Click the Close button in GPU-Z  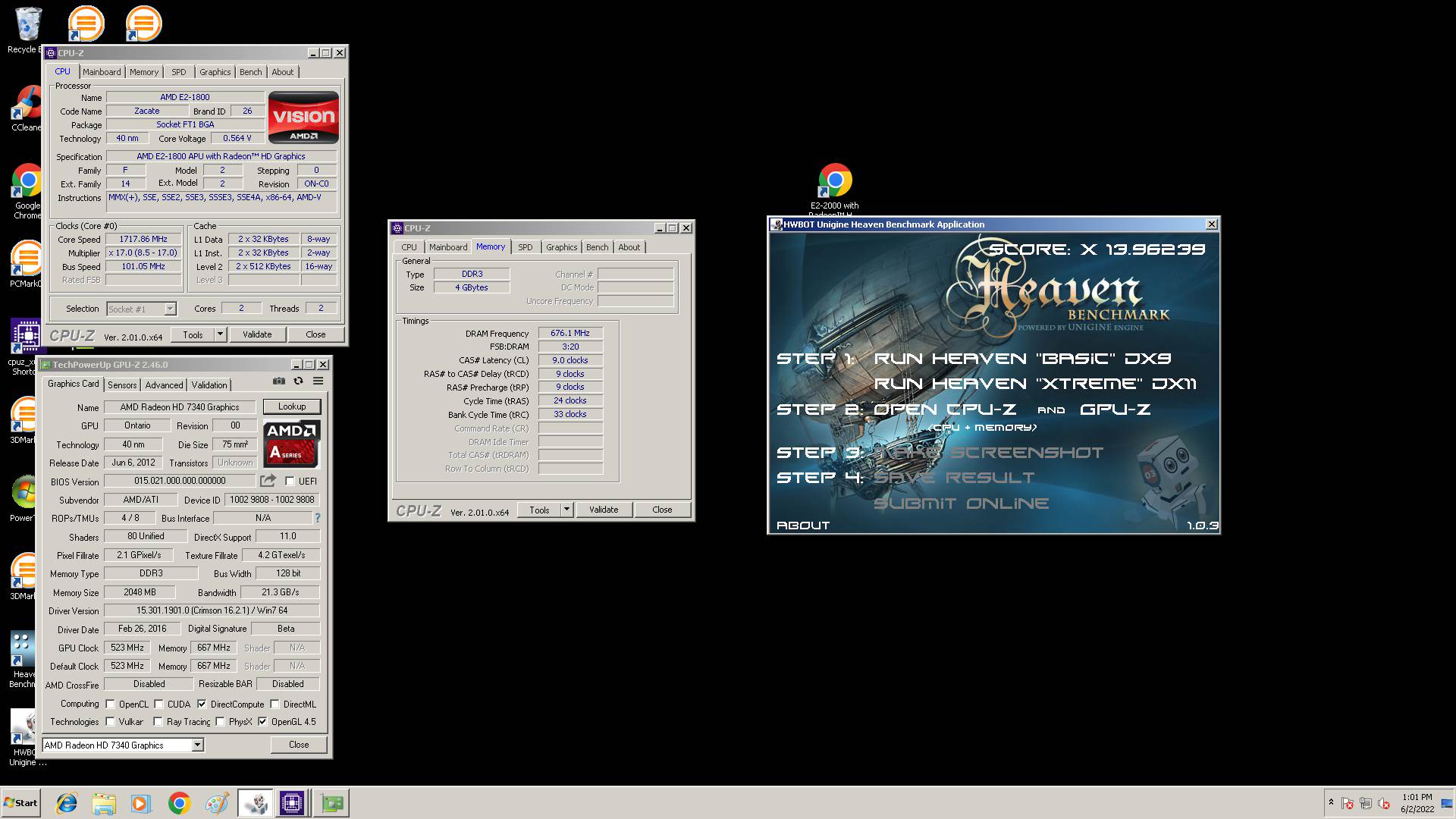pyautogui.click(x=299, y=745)
